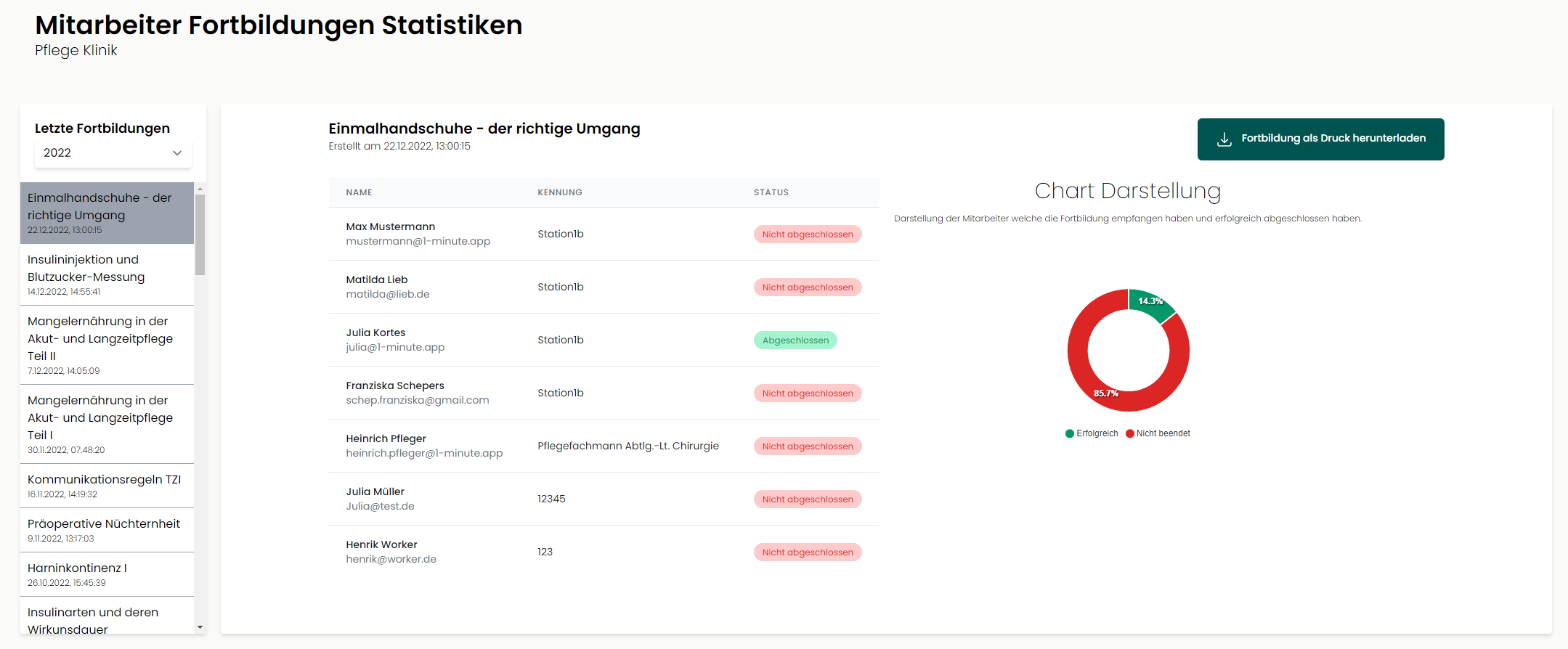Click the download icon on the print button
This screenshot has height=649, width=1568.
pyautogui.click(x=1224, y=139)
